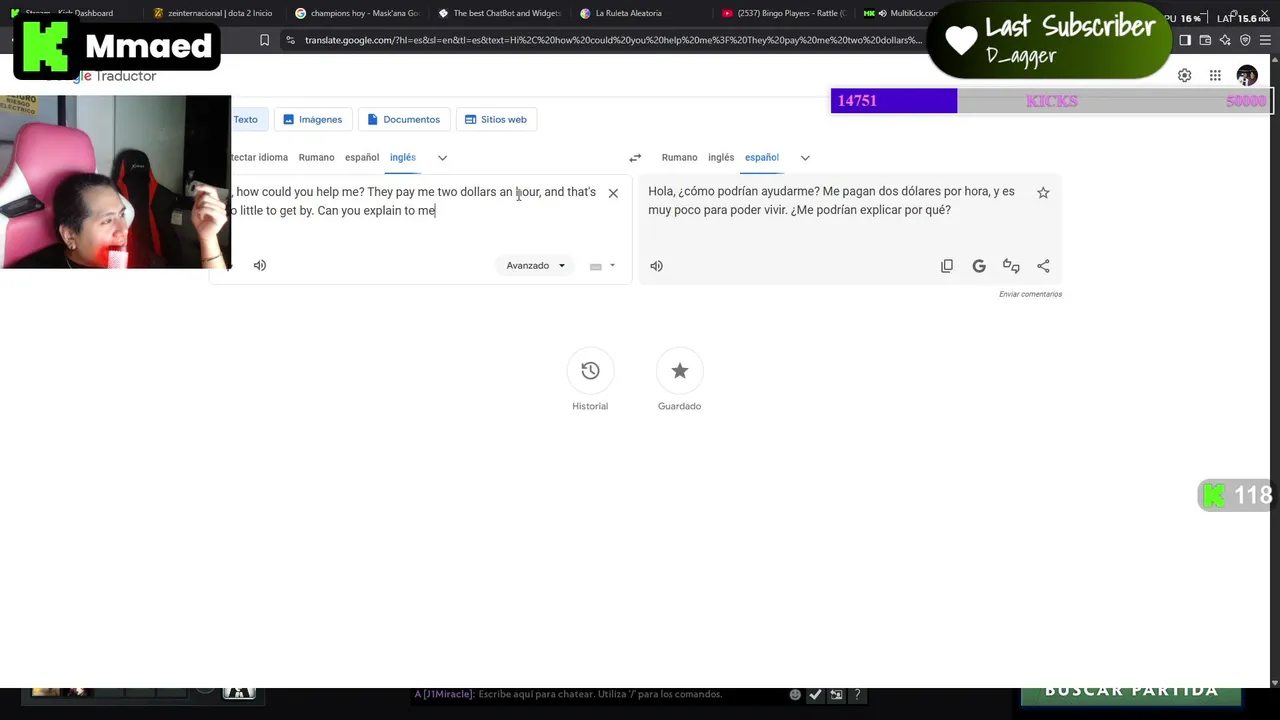
Task: Swap source and target languages
Action: click(635, 158)
